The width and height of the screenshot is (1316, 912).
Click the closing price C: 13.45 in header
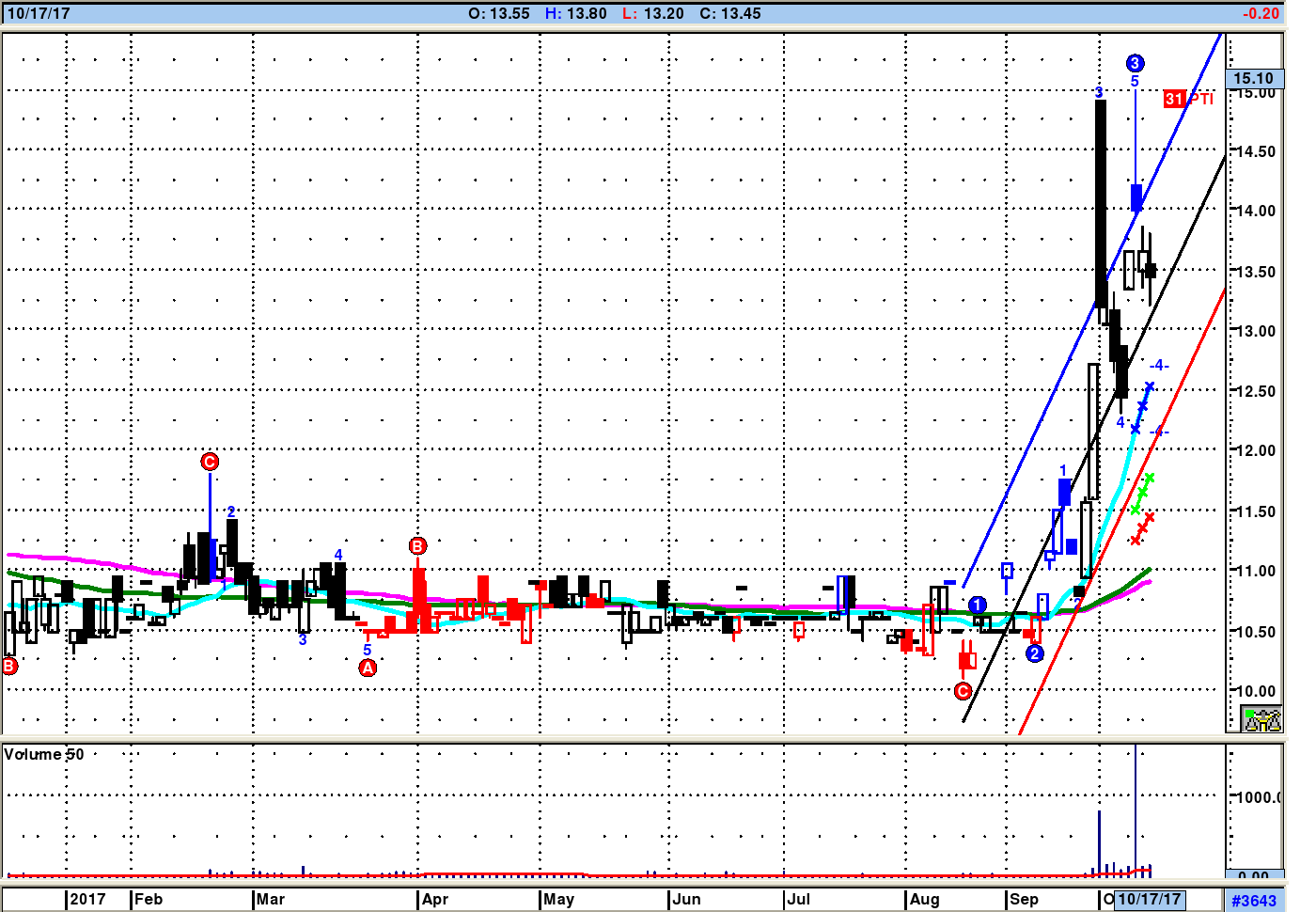point(730,13)
